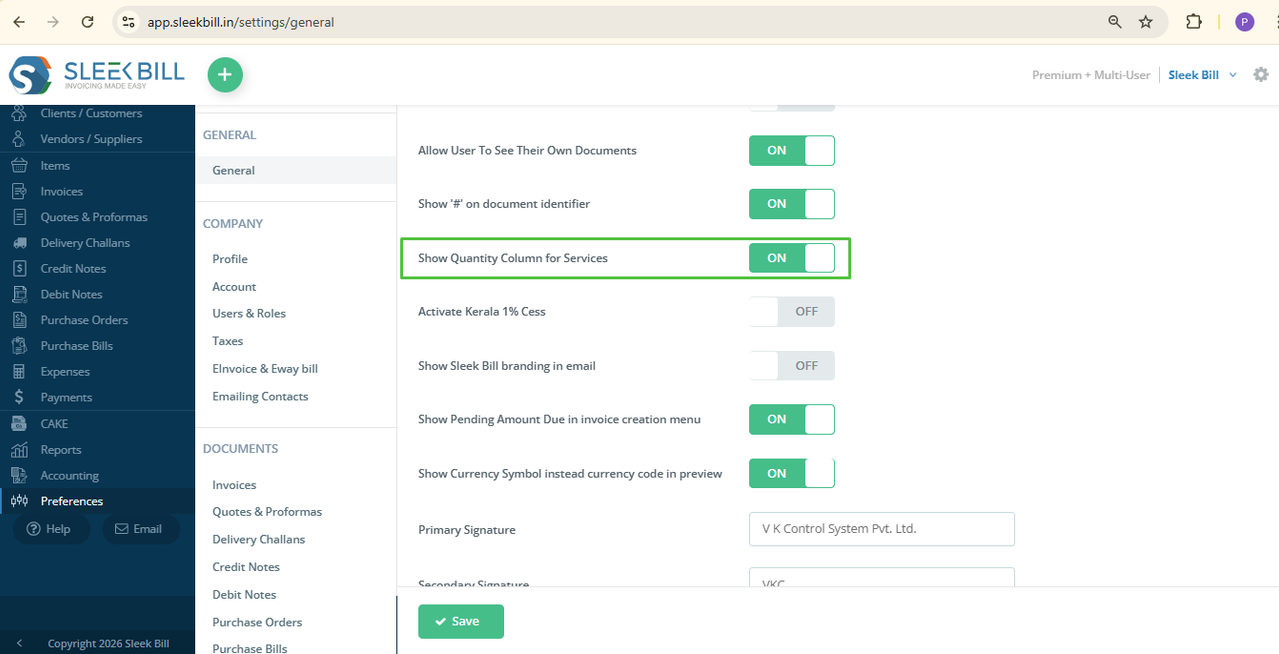Click the Premium + Multi-User plan label
The width and height of the screenshot is (1279, 654).
pos(1091,75)
